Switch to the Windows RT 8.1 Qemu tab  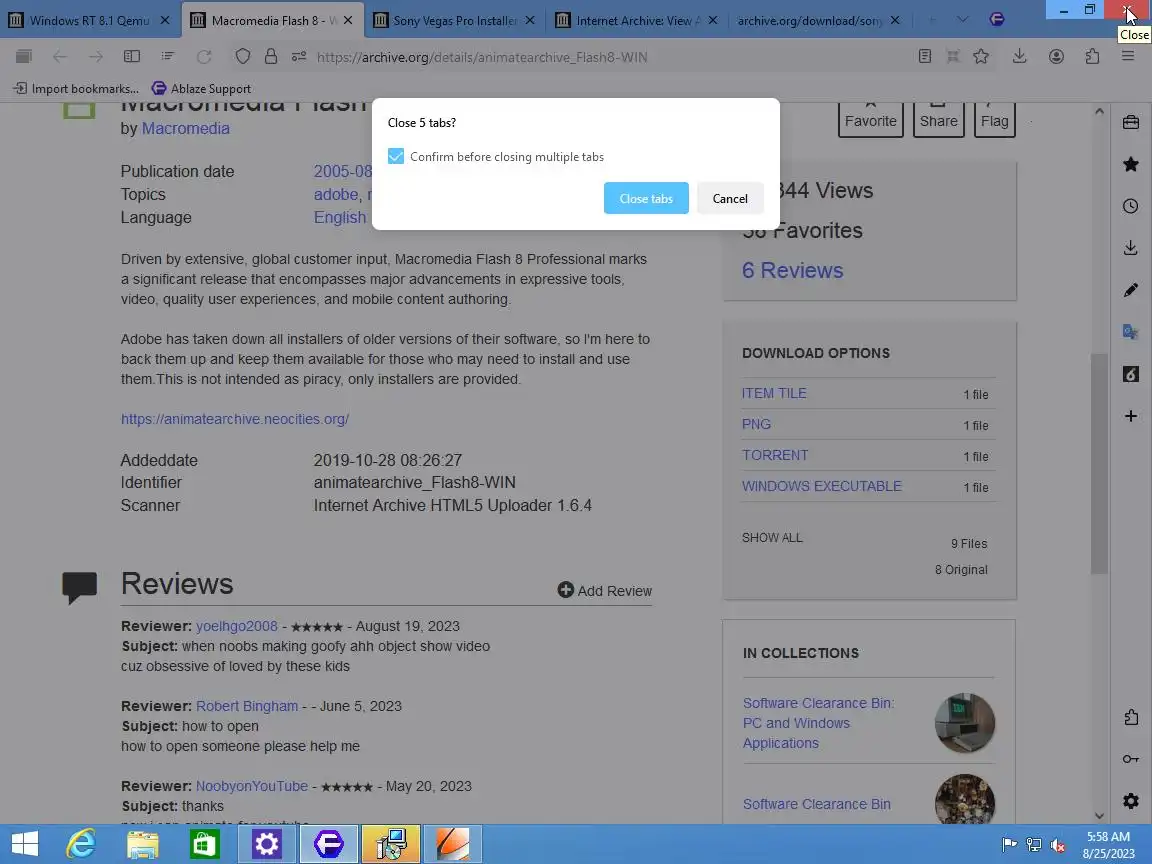(x=88, y=21)
